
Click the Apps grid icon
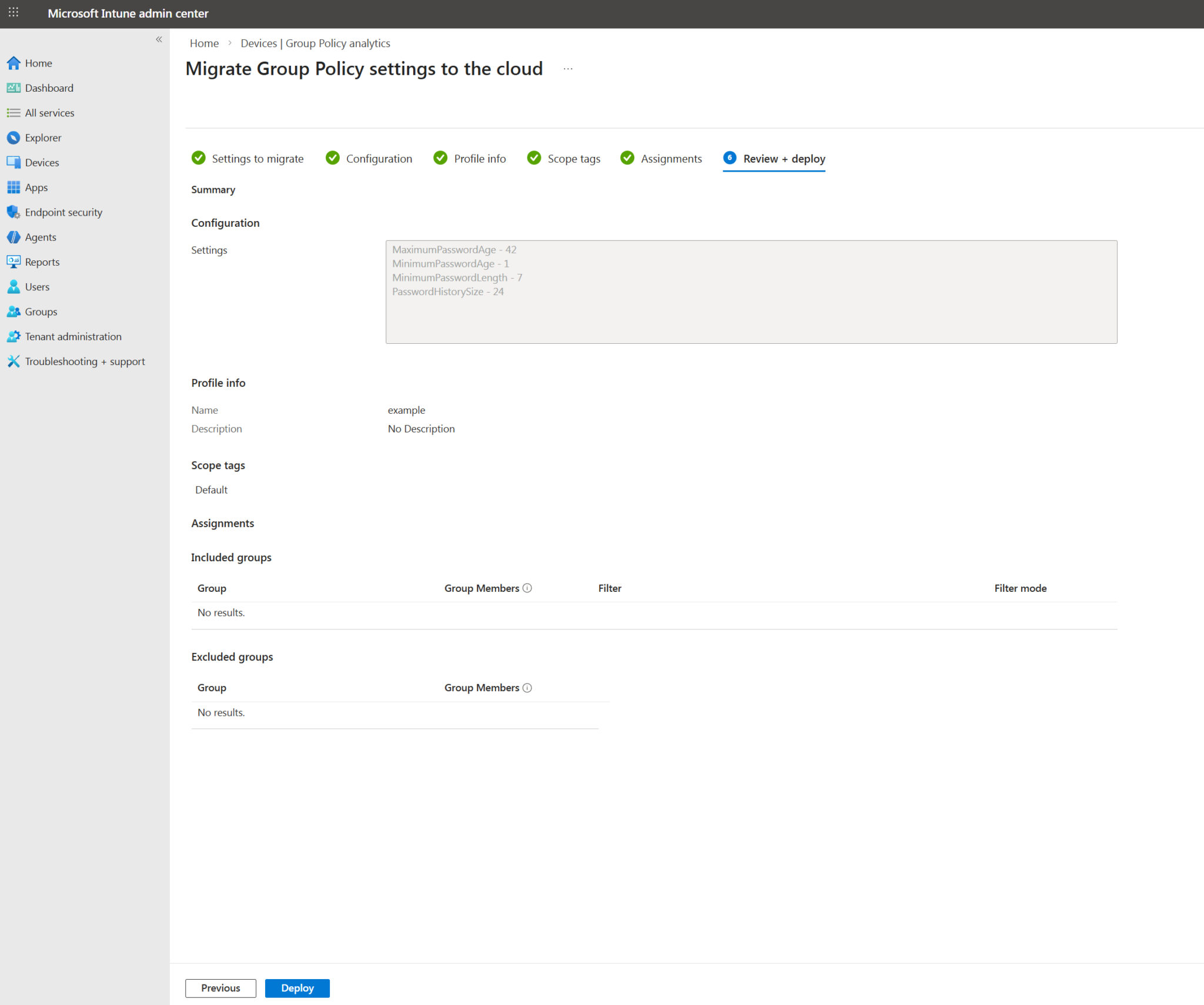click(14, 187)
